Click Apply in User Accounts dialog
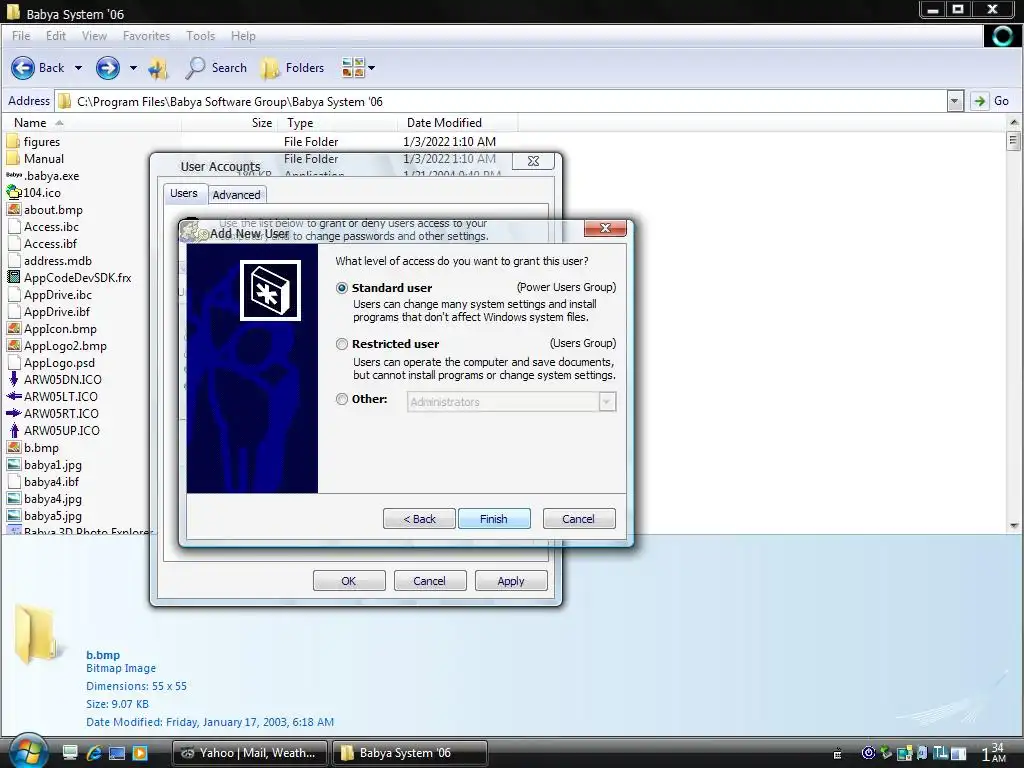 pos(511,581)
